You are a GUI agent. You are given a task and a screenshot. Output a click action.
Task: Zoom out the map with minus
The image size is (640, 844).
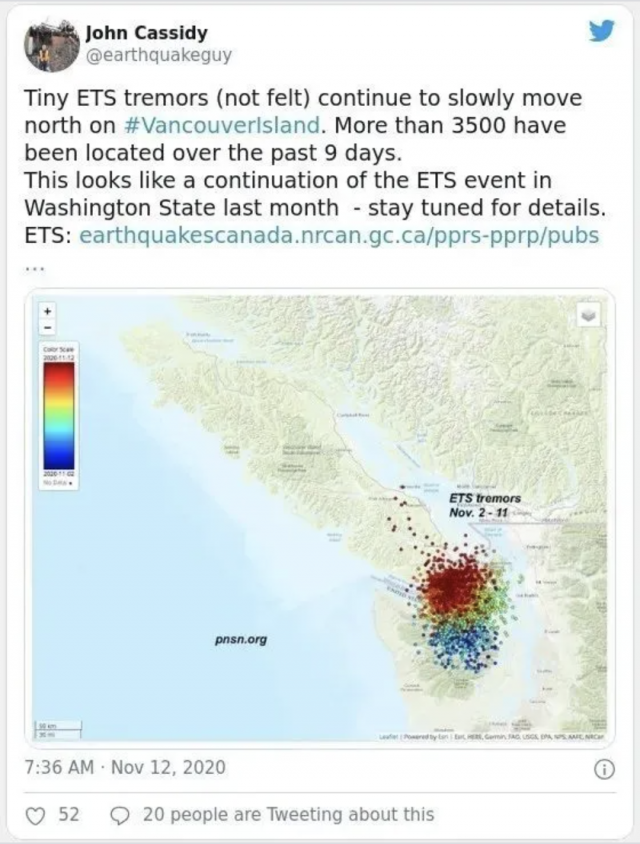click(48, 326)
